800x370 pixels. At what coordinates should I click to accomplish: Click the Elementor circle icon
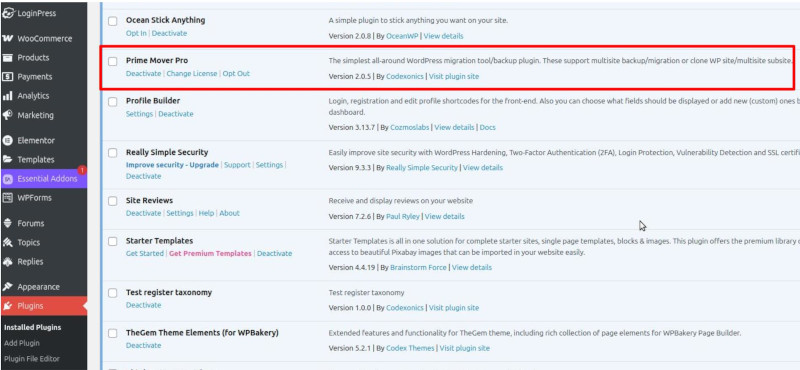click(x=8, y=140)
